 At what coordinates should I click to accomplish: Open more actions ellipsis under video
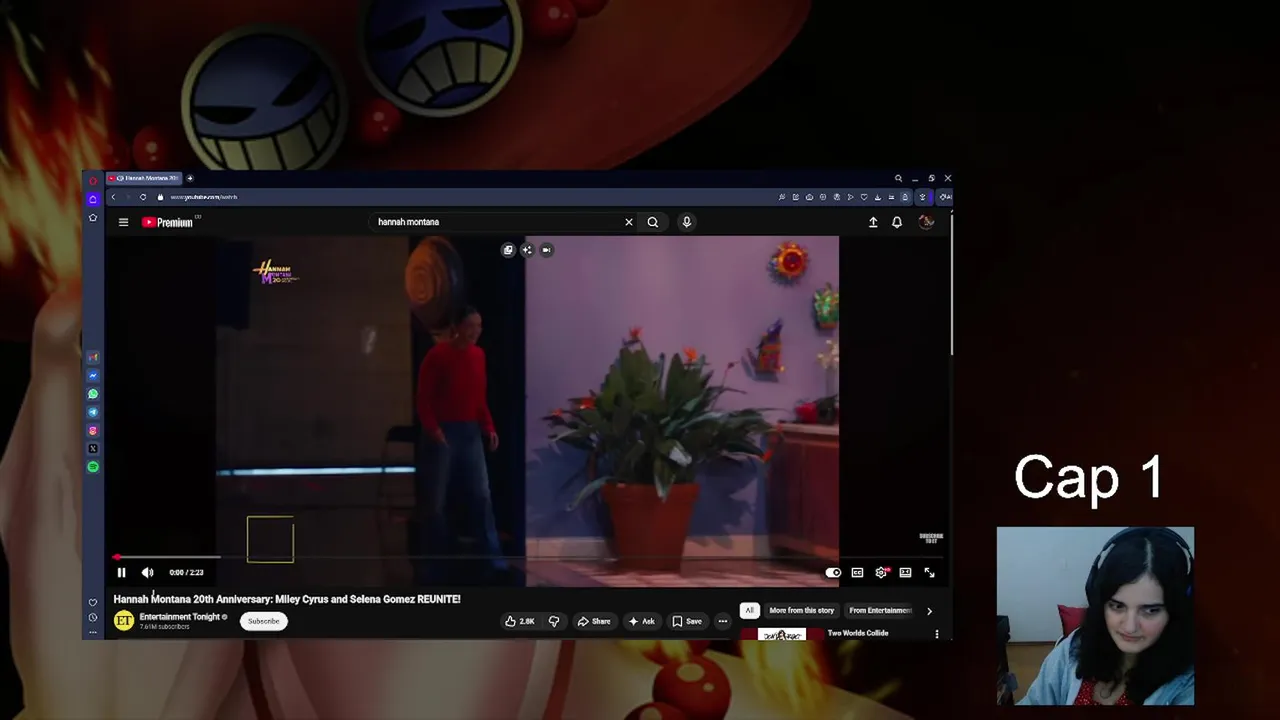tap(723, 621)
